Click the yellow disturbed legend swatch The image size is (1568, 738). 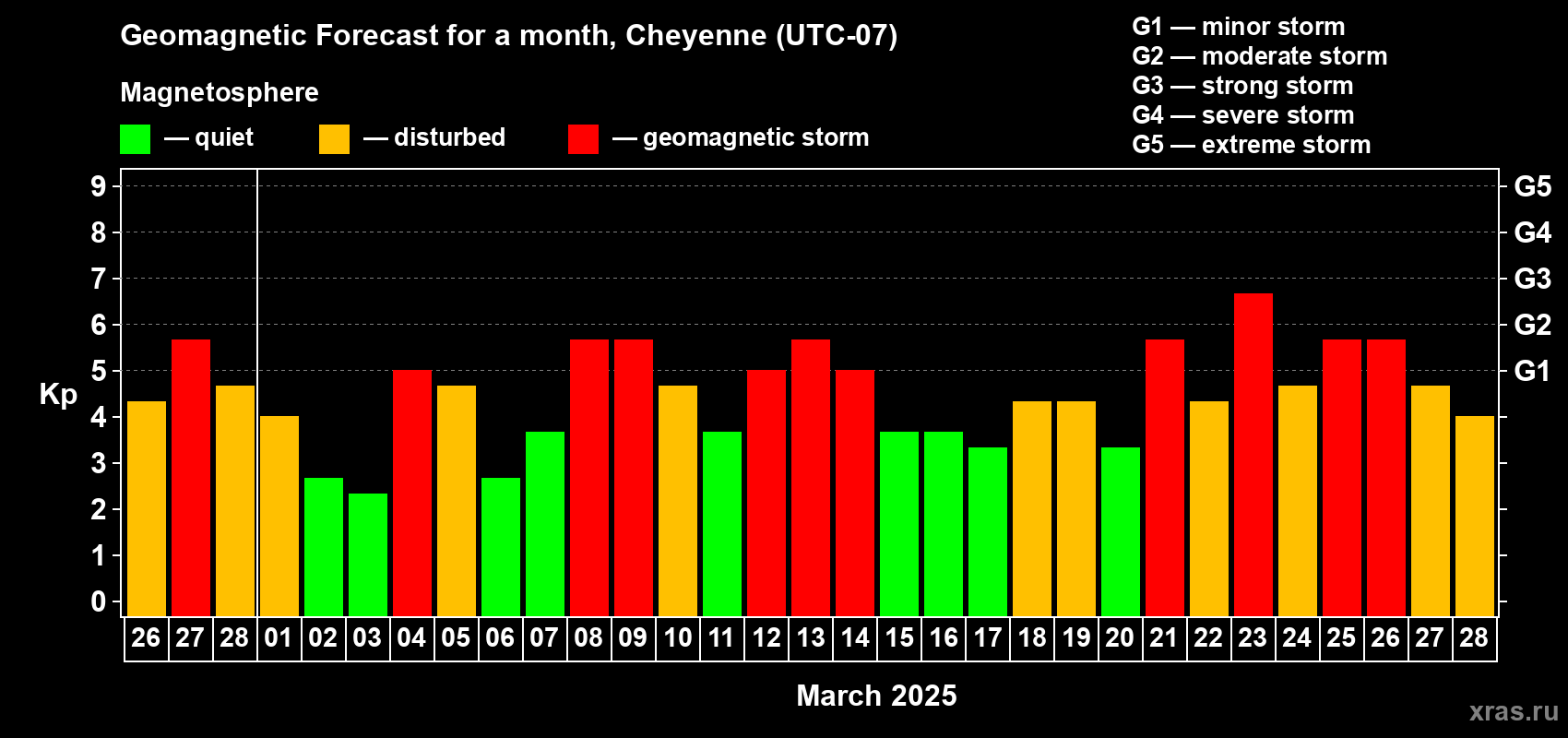(x=334, y=139)
